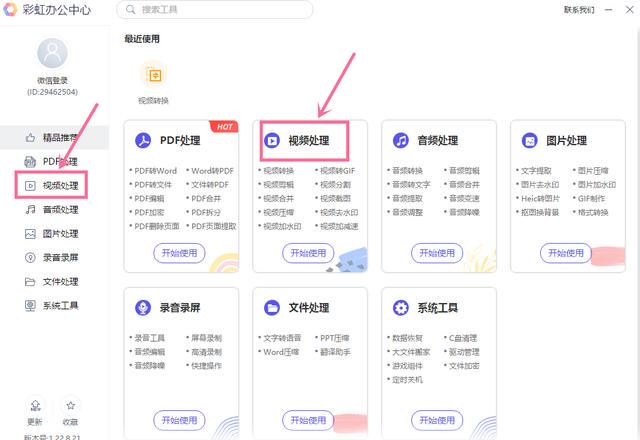Image resolution: width=640 pixels, height=440 pixels.
Task: Open 抠图换背景 in the image card
Action: pos(540,212)
